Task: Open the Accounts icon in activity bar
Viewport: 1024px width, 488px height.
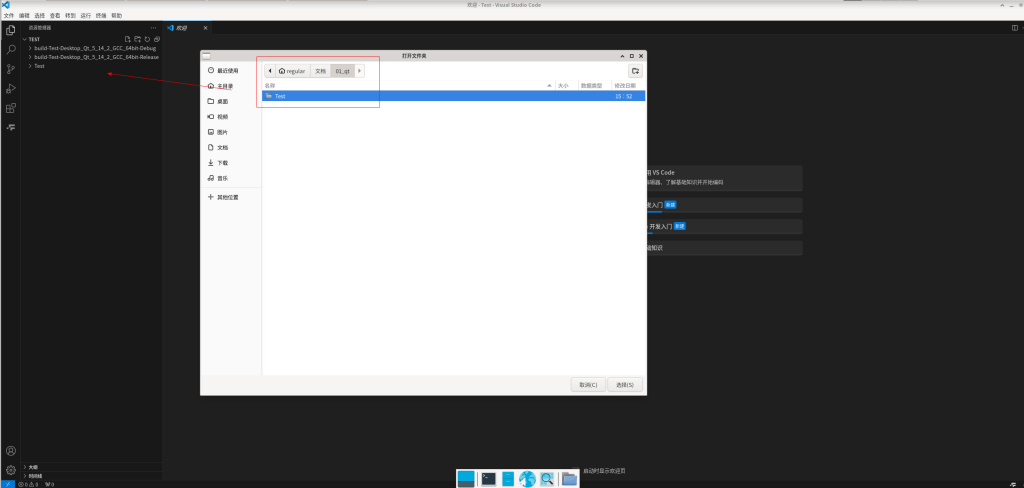Action: point(11,451)
